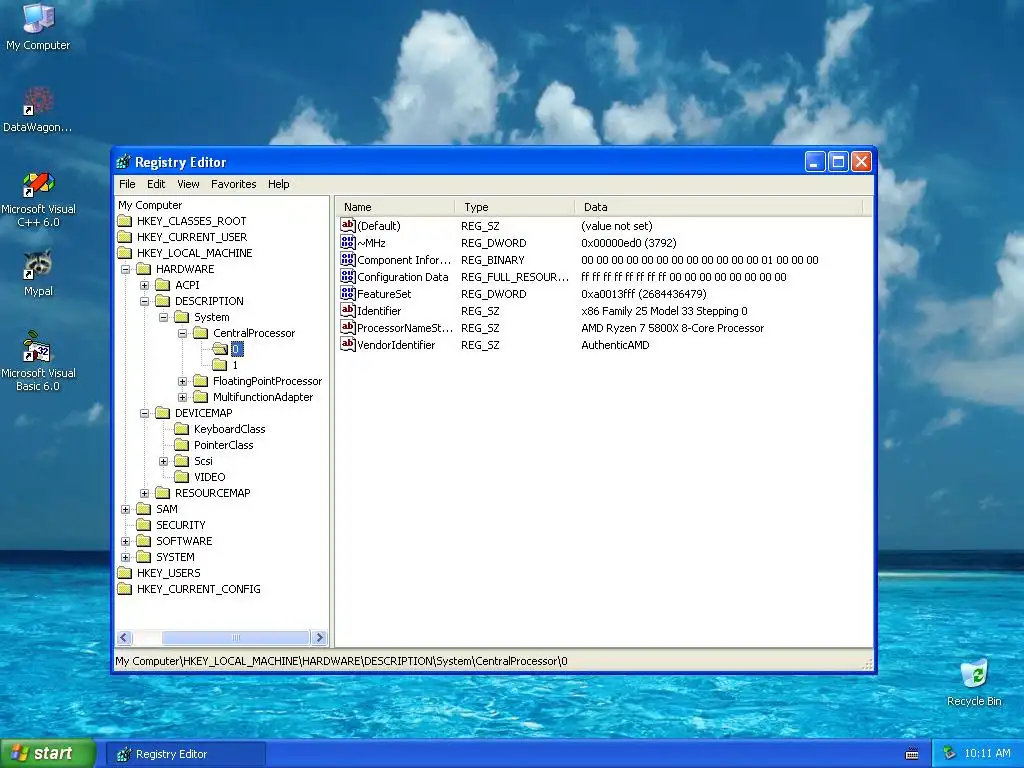
Task: Select Configuration Data value icon
Action: click(x=347, y=276)
